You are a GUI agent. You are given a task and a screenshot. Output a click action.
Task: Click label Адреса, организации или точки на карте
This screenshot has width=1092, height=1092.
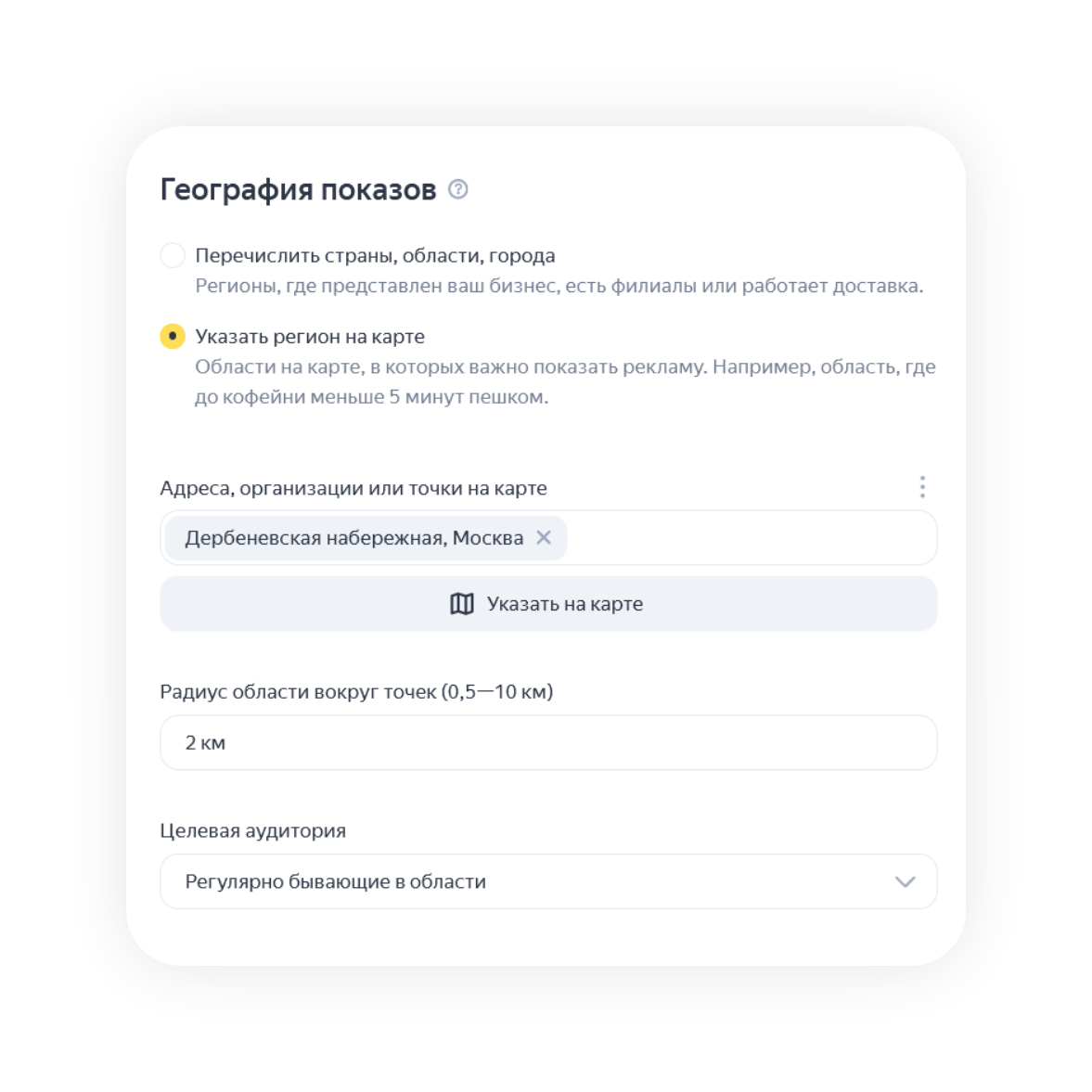(353, 487)
